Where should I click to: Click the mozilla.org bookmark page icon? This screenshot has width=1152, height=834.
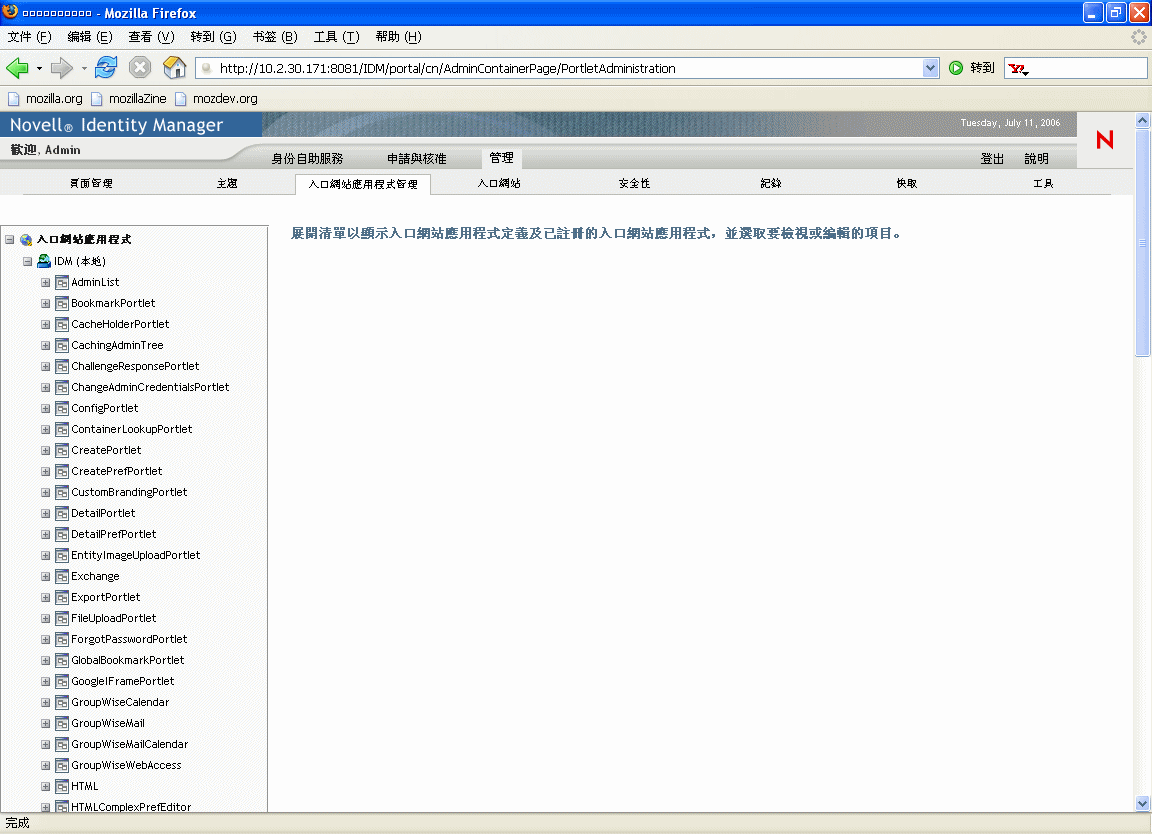coord(13,98)
